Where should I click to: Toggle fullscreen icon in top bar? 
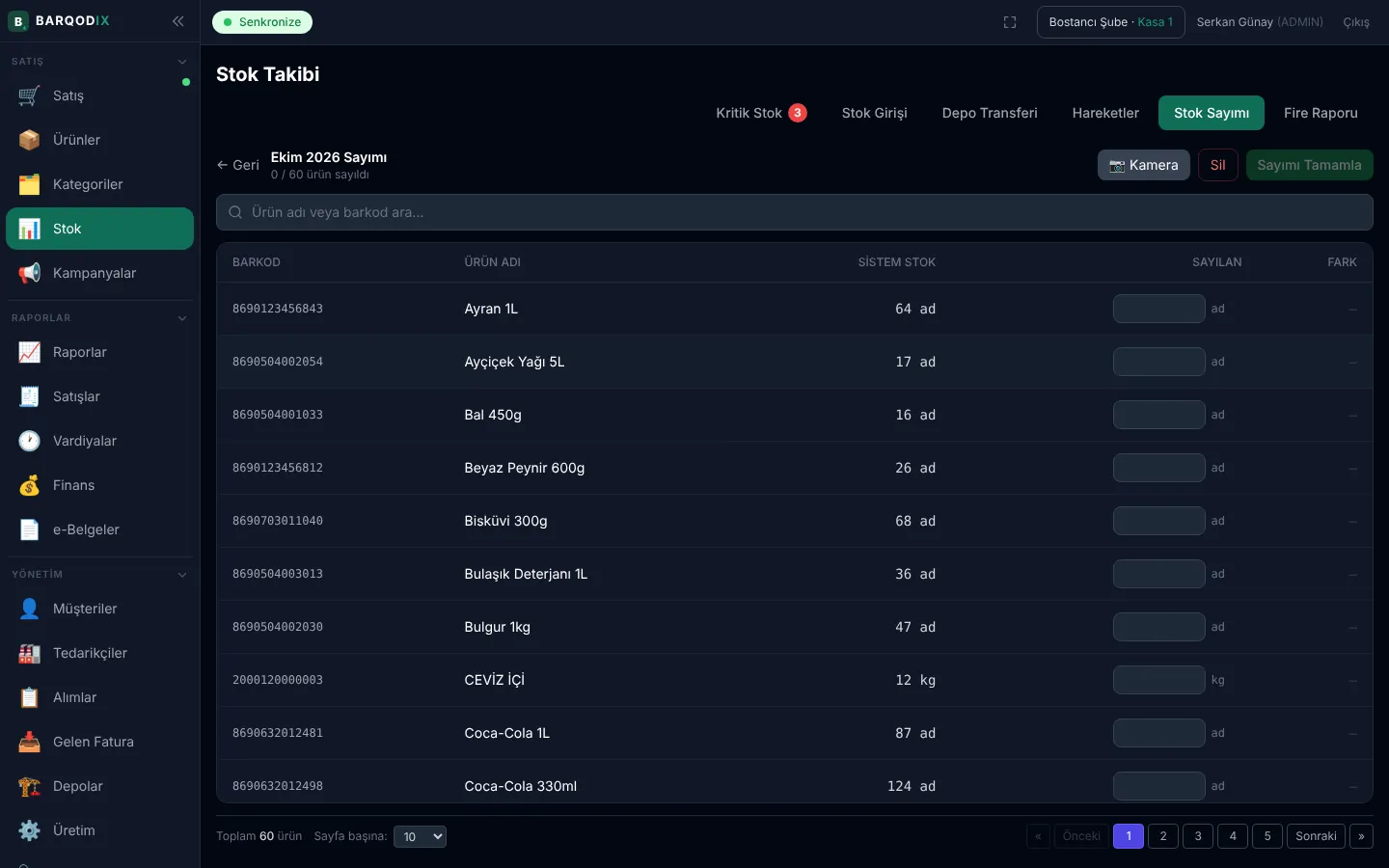1010,22
